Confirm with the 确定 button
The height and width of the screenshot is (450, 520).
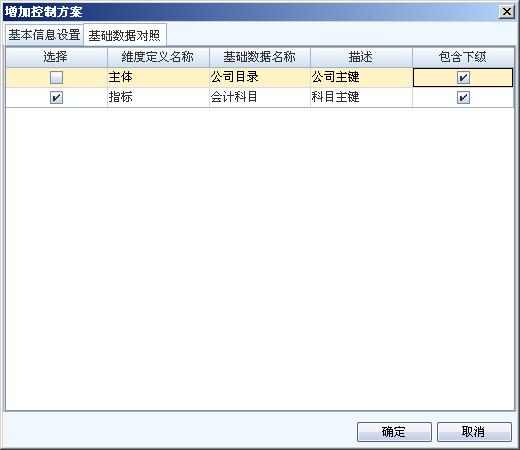(394, 432)
